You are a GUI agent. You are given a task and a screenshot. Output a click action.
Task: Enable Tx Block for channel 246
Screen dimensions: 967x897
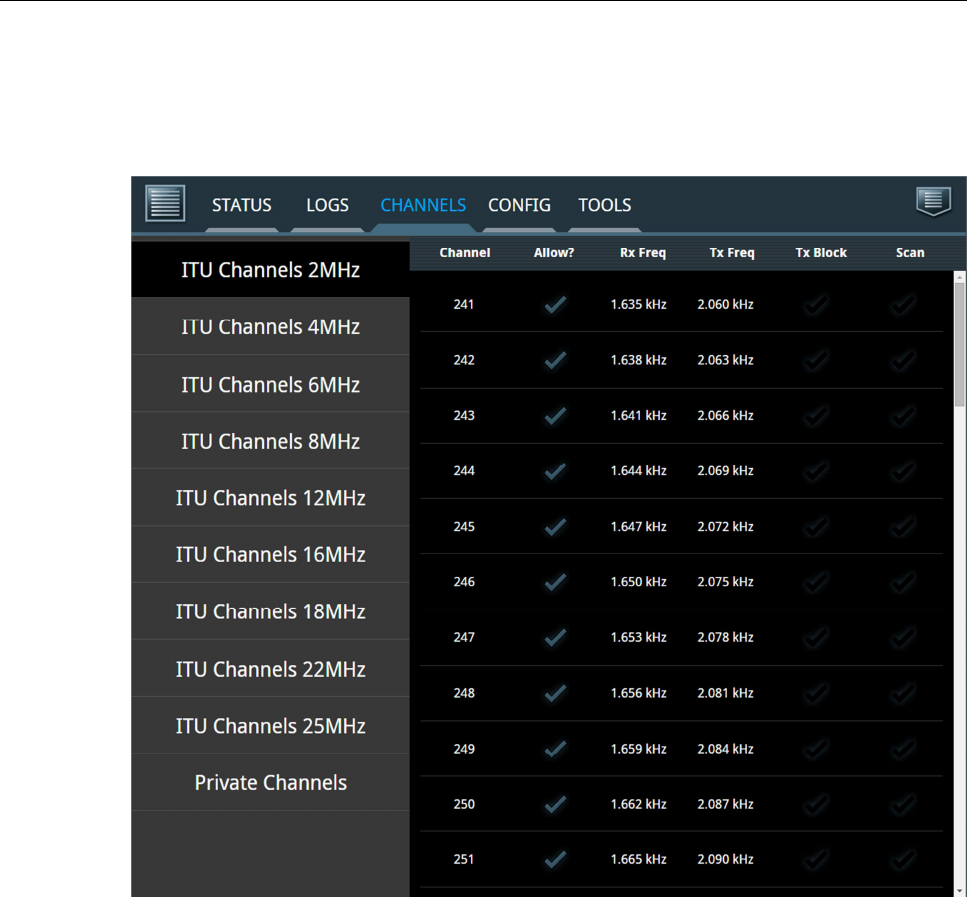click(817, 582)
